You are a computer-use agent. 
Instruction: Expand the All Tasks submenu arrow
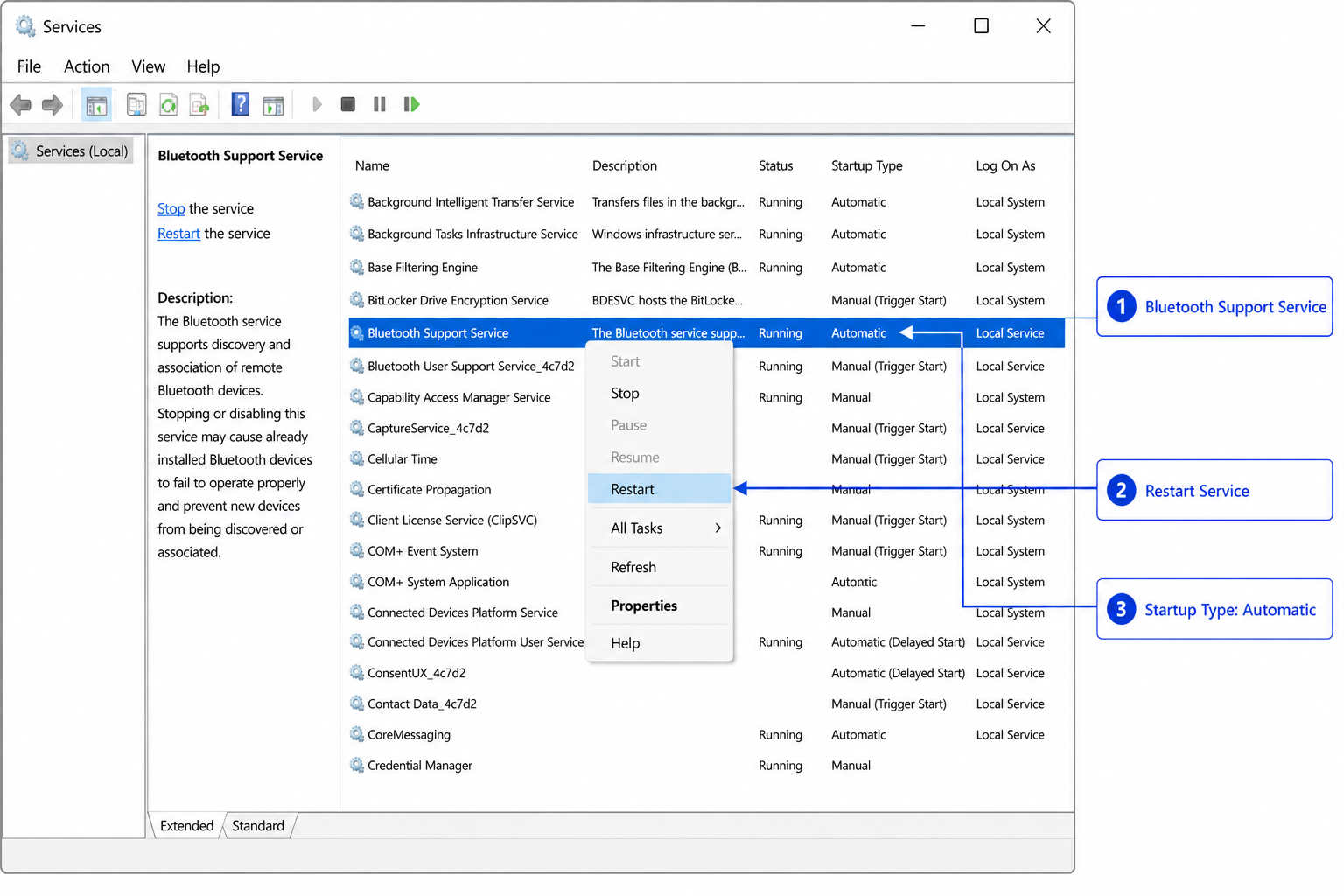(717, 528)
